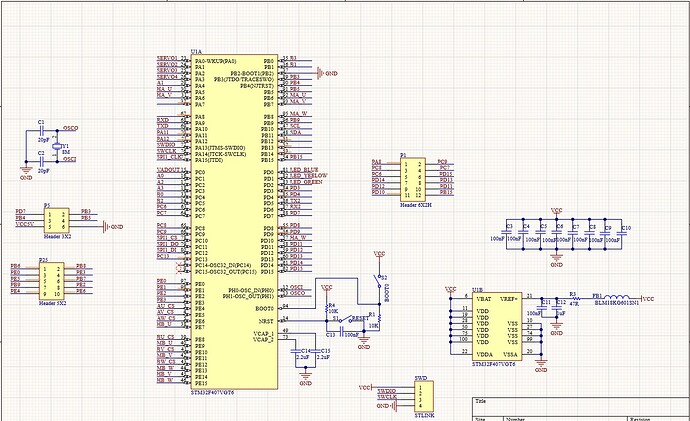Select the P25 Header 5X2 connector
This screenshot has width=690, height=421.
[51, 278]
